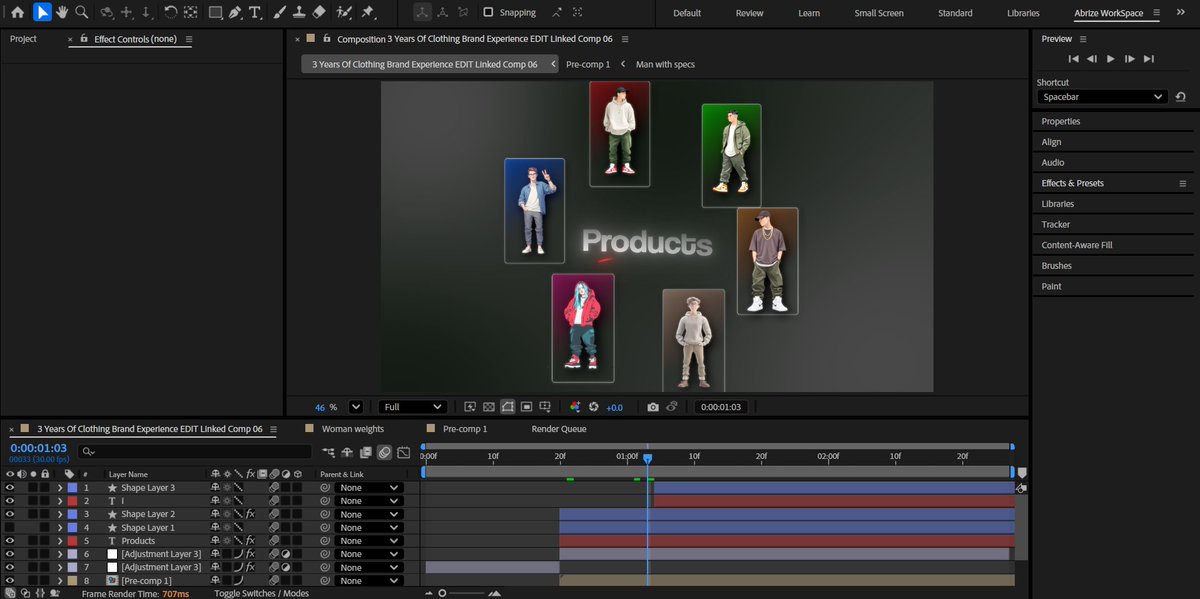Click the Rotation tool icon
Viewport: 1200px width, 599px height.
point(170,13)
